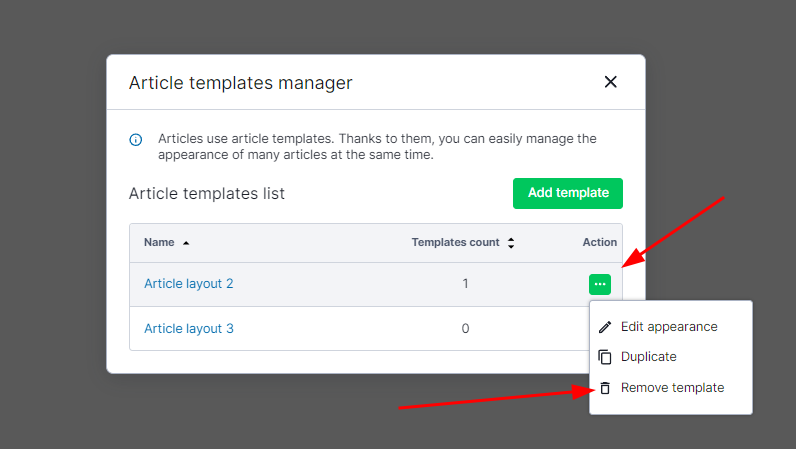Select Remove template menu entry
Viewport: 796px width, 449px height.
tap(672, 388)
